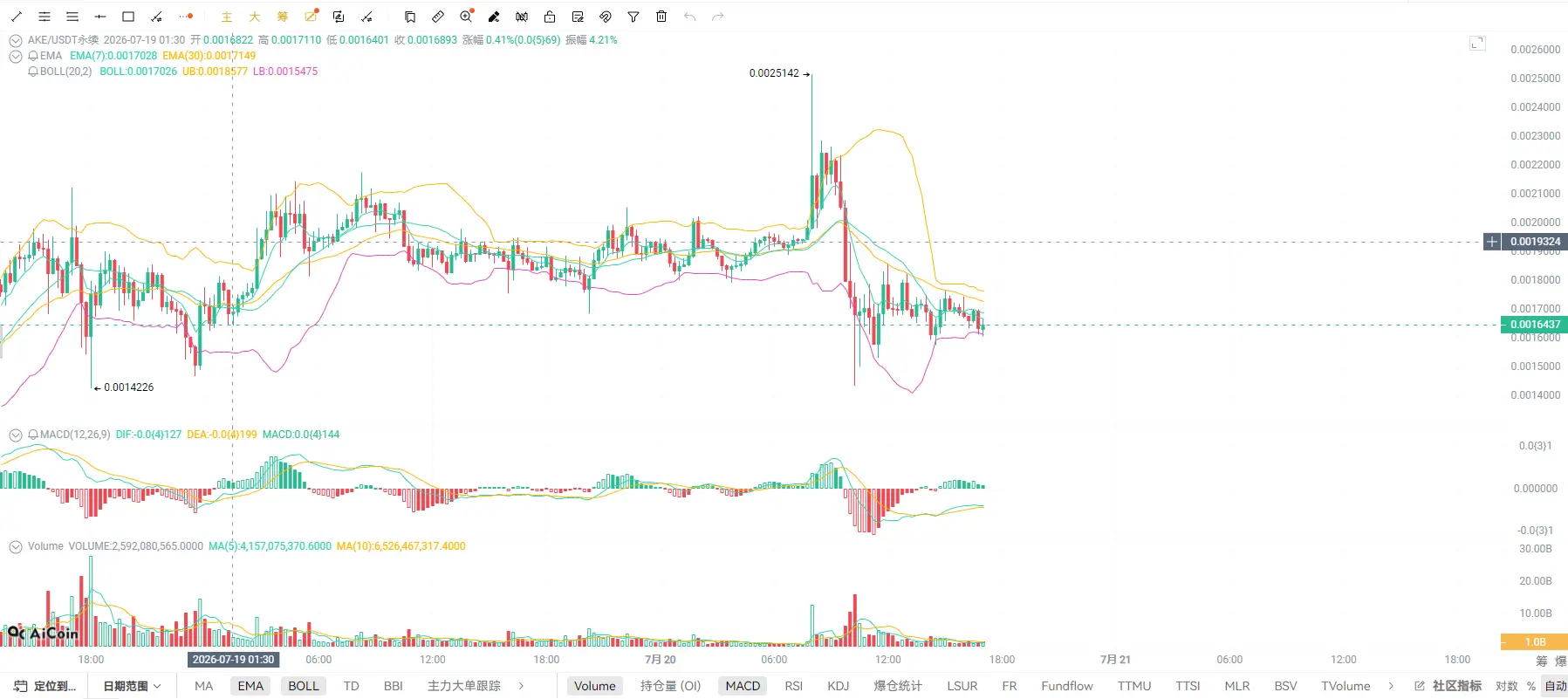Enable the TTSI indicator
The image size is (1568, 699).
(1188, 686)
